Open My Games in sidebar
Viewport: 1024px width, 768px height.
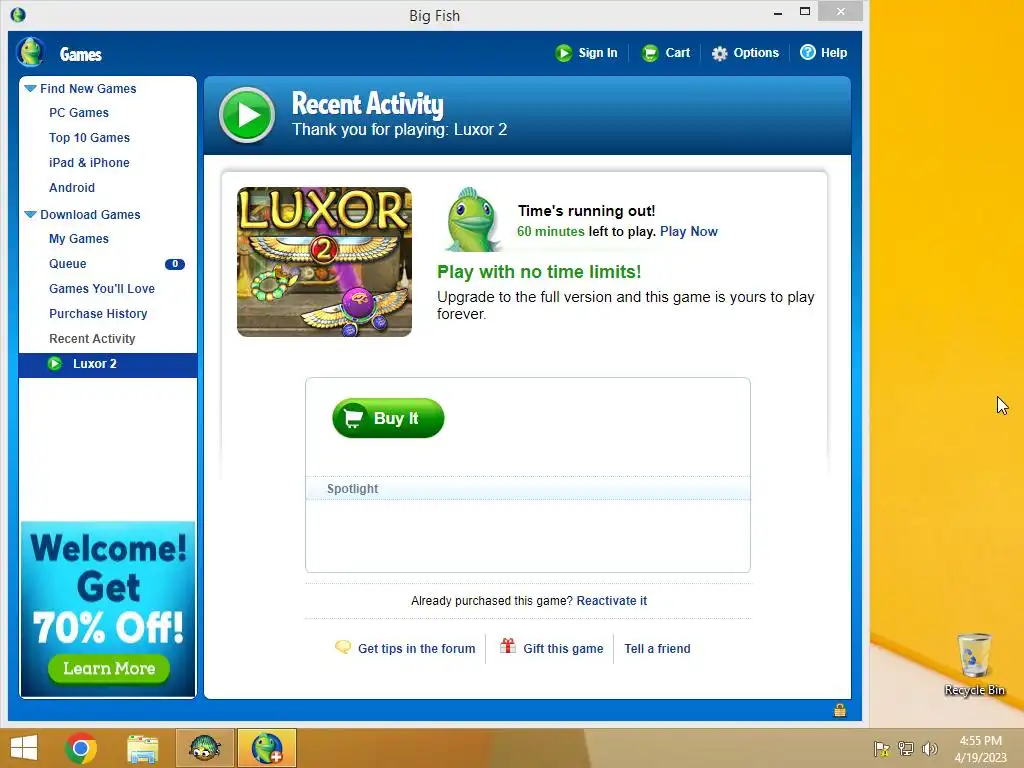click(x=79, y=239)
